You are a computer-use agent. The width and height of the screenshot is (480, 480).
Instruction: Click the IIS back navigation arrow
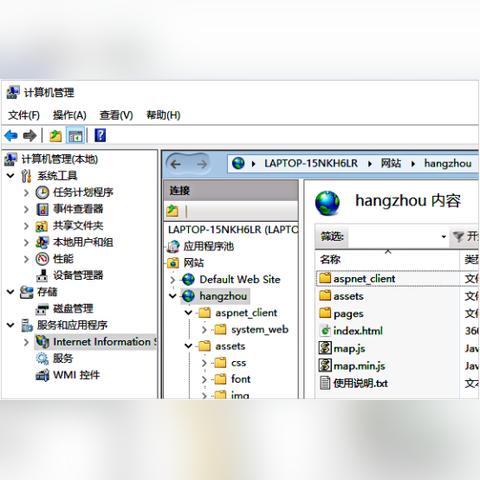(x=176, y=164)
